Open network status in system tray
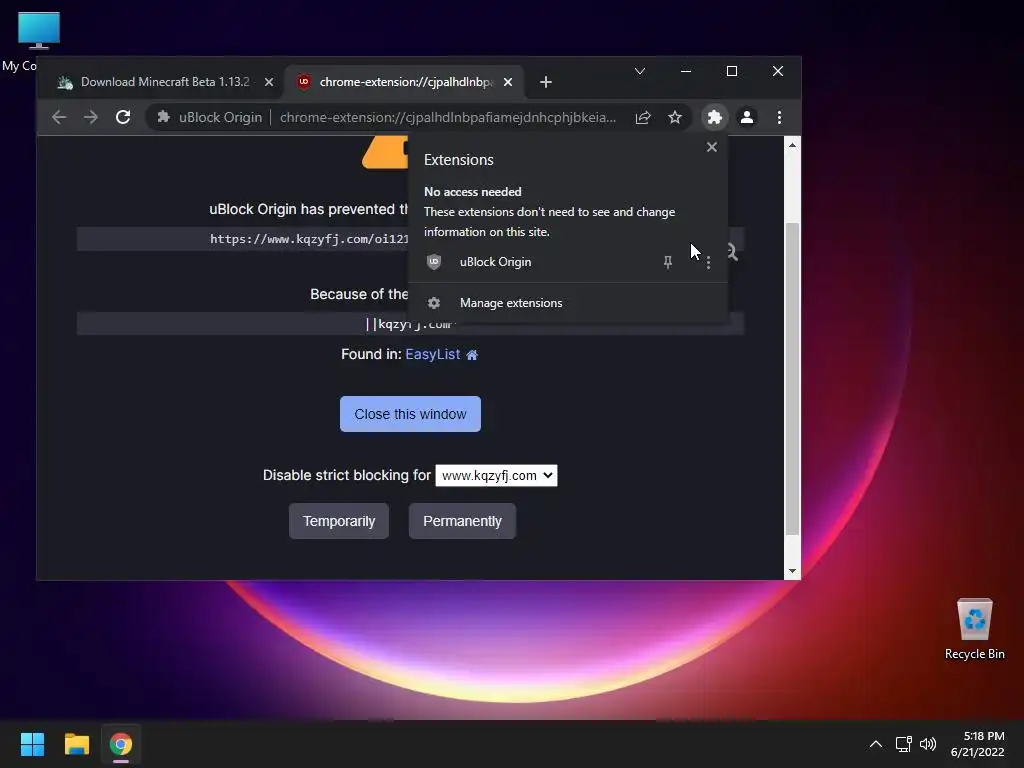The width and height of the screenshot is (1024, 768). (x=903, y=744)
